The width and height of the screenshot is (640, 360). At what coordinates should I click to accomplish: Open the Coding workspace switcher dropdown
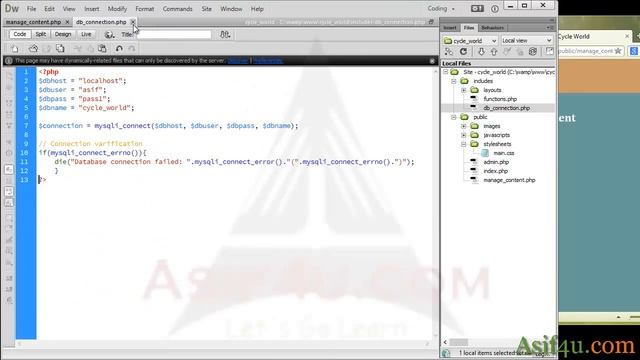tap(441, 9)
